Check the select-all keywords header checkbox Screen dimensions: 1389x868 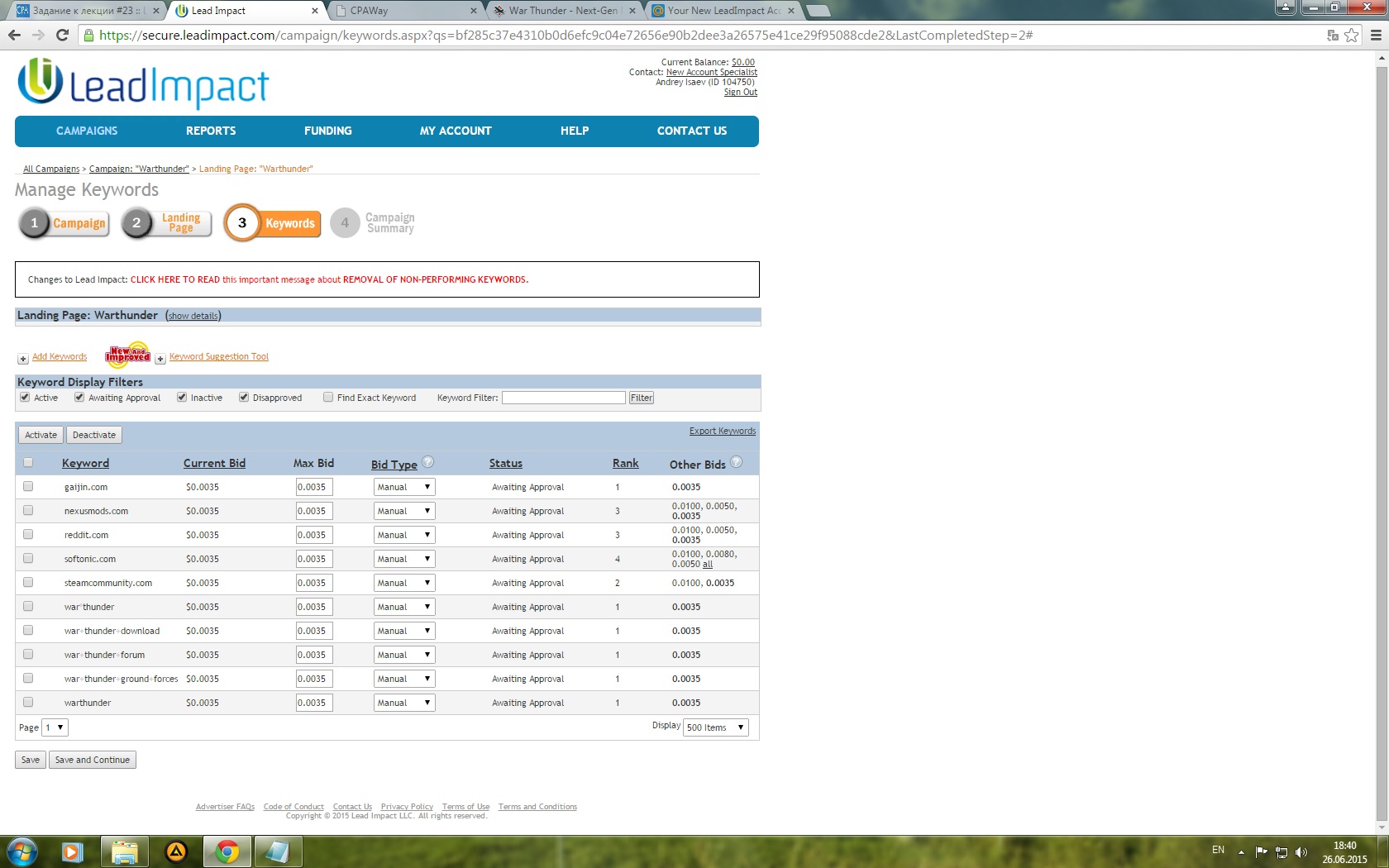[x=28, y=462]
